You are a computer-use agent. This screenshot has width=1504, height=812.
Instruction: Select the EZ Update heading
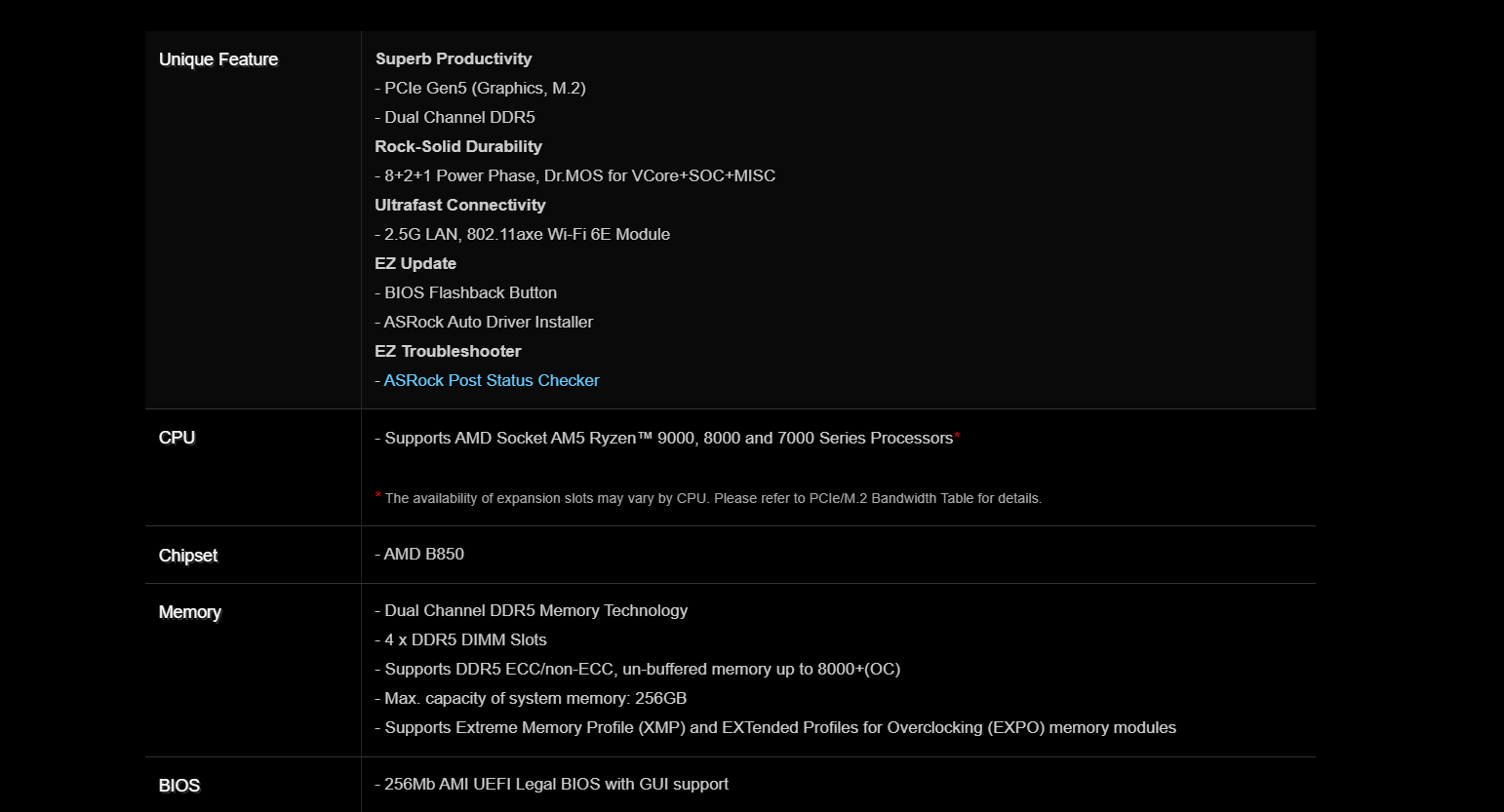(x=416, y=263)
